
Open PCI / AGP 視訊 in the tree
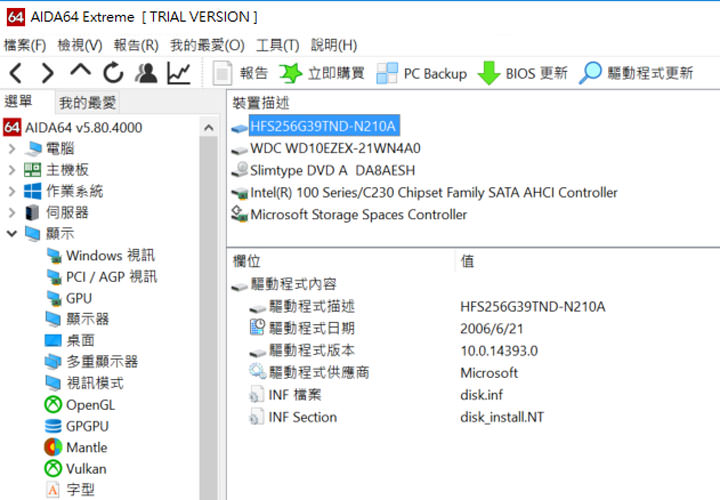coord(112,277)
